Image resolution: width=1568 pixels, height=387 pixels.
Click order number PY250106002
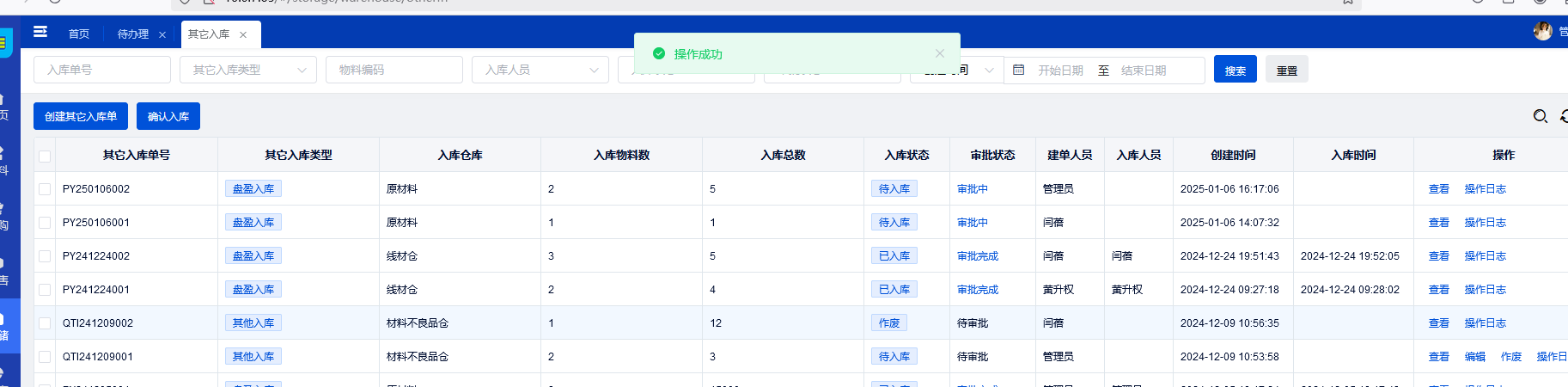(96, 189)
